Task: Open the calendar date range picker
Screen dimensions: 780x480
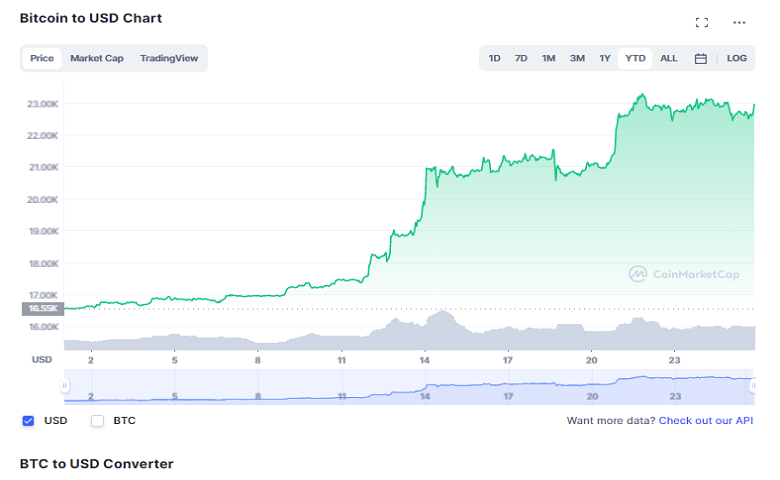Action: pos(700,59)
